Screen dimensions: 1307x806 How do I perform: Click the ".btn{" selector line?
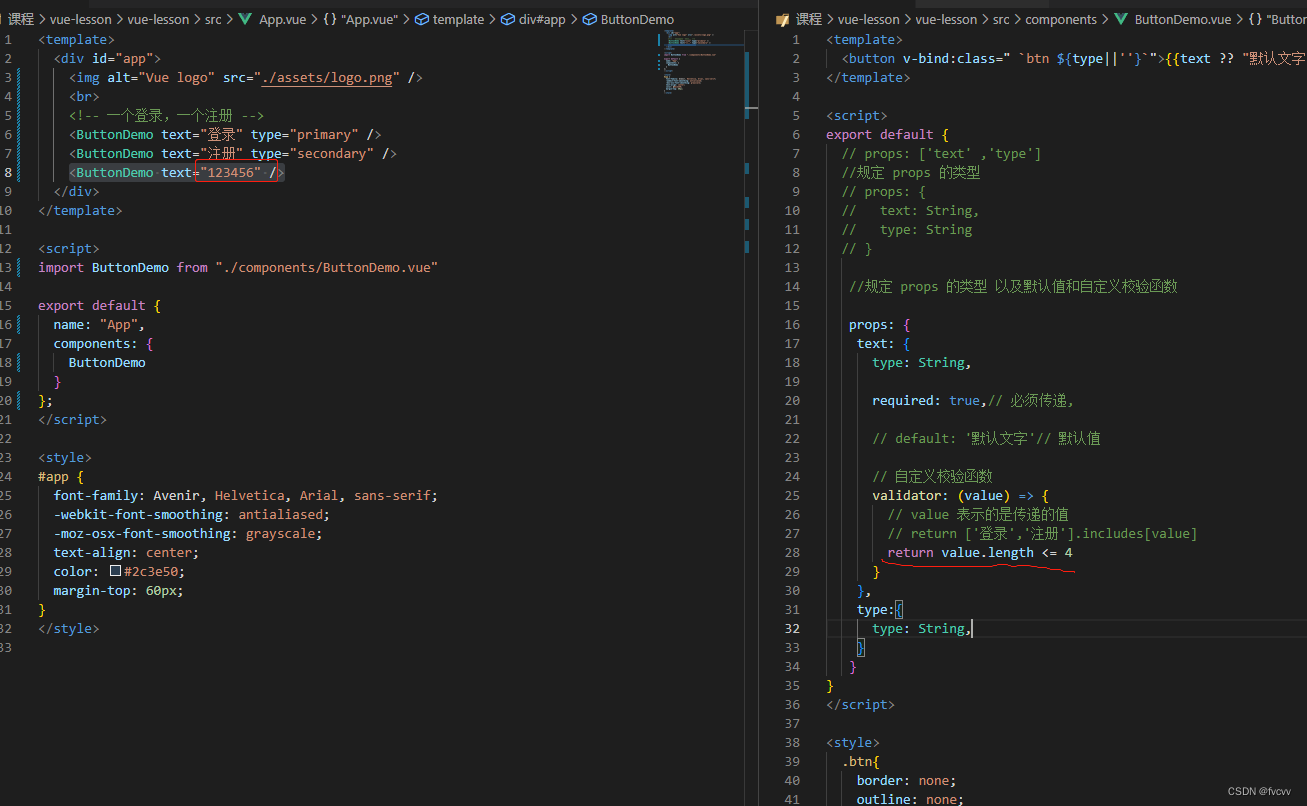click(860, 761)
